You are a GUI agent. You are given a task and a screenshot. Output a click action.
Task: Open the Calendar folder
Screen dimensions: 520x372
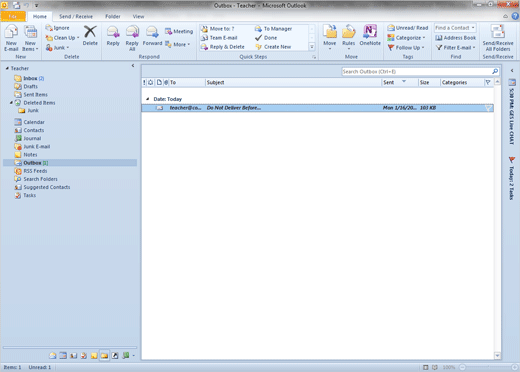pos(29,122)
